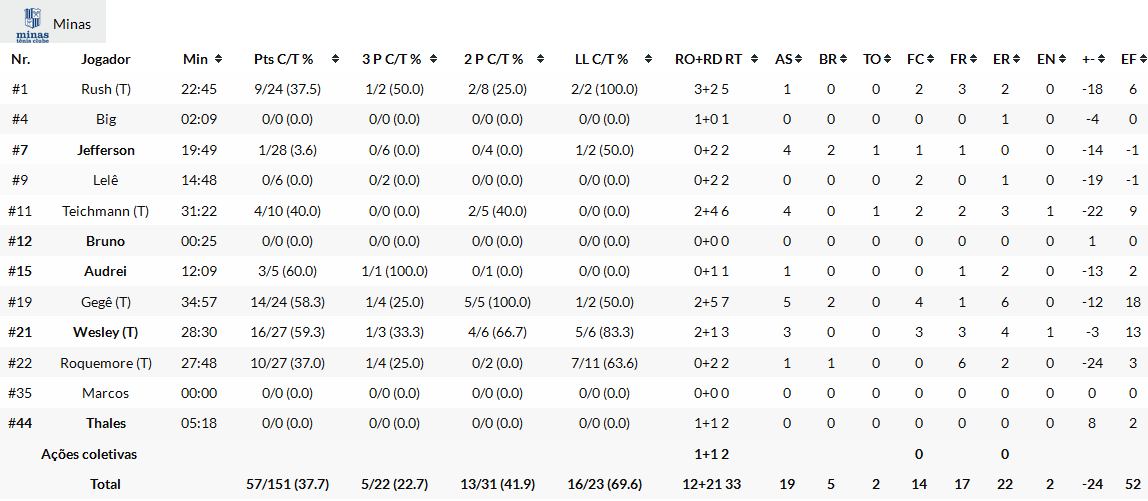Open player Thales link
The width and height of the screenshot is (1148, 501).
coord(106,423)
